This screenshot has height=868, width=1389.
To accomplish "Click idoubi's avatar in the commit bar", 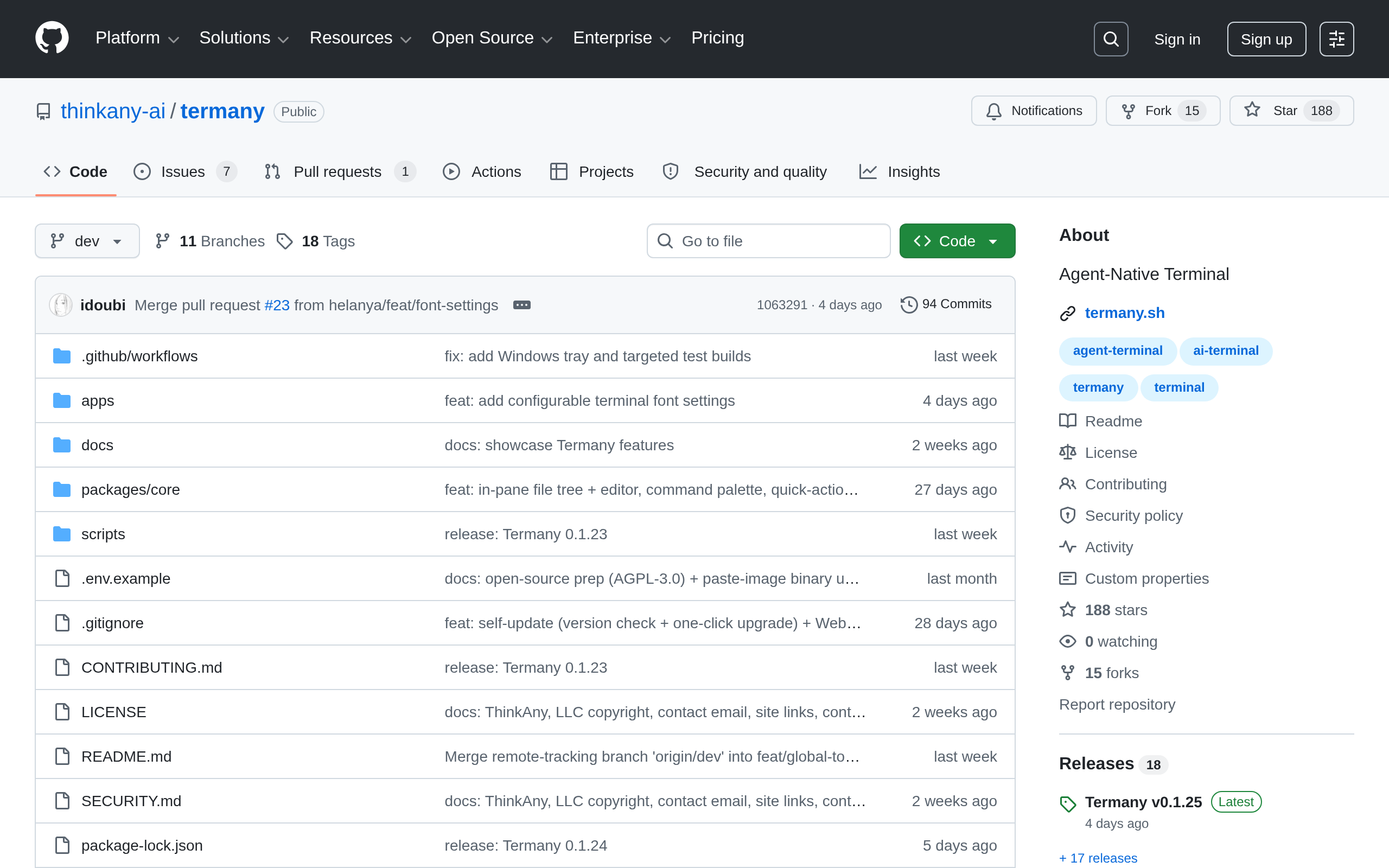I will click(60, 305).
